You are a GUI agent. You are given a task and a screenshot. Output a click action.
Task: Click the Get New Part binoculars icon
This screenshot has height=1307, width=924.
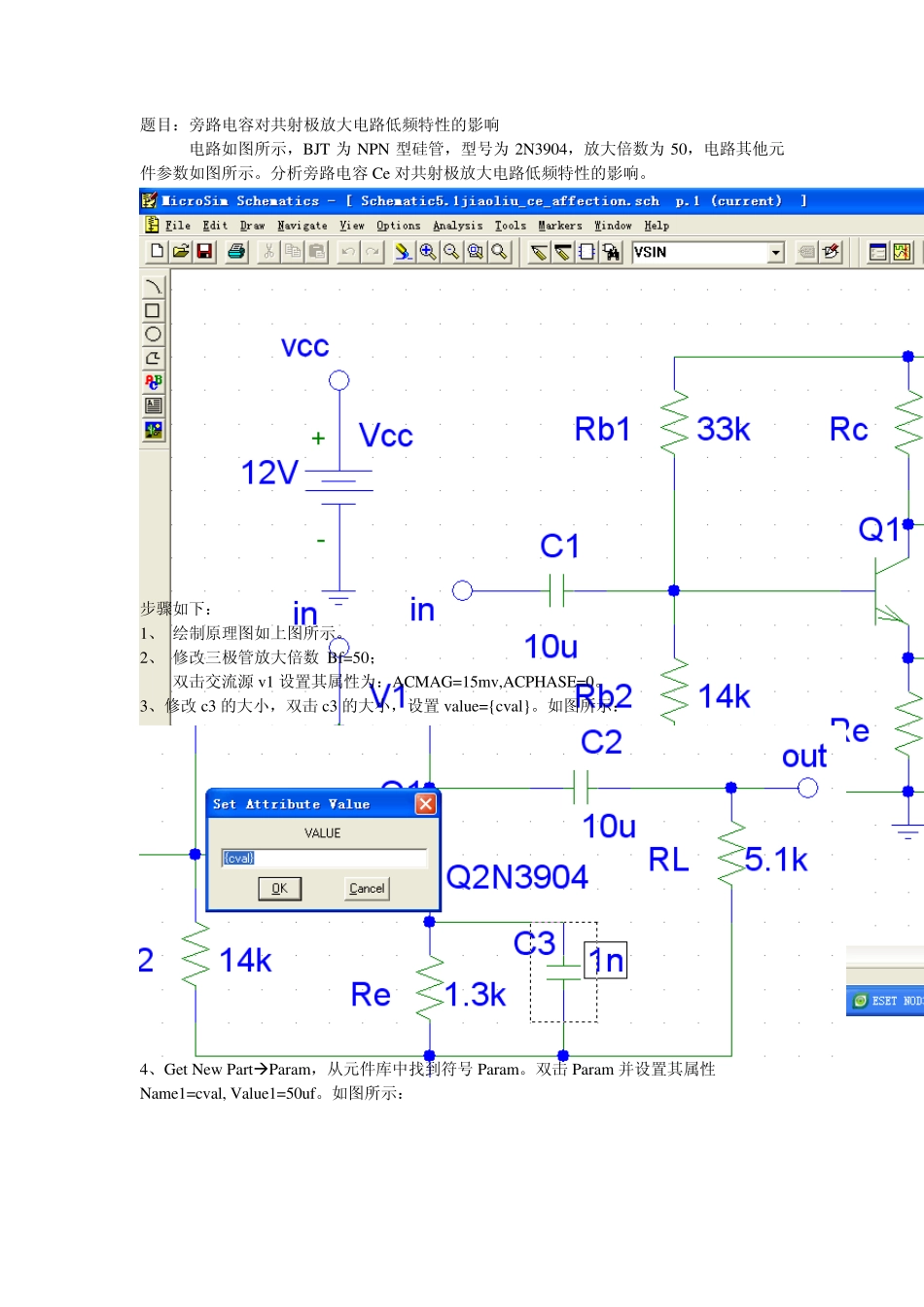(611, 252)
